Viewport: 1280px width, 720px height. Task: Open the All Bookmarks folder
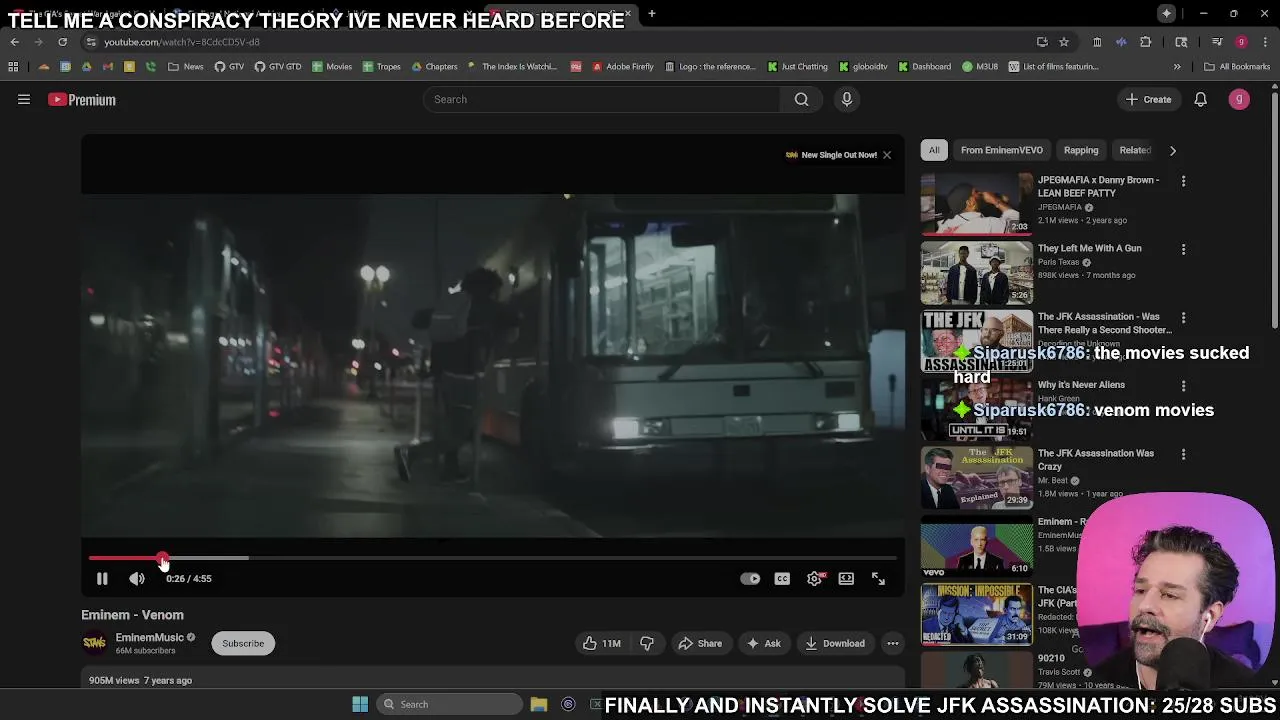1237,67
